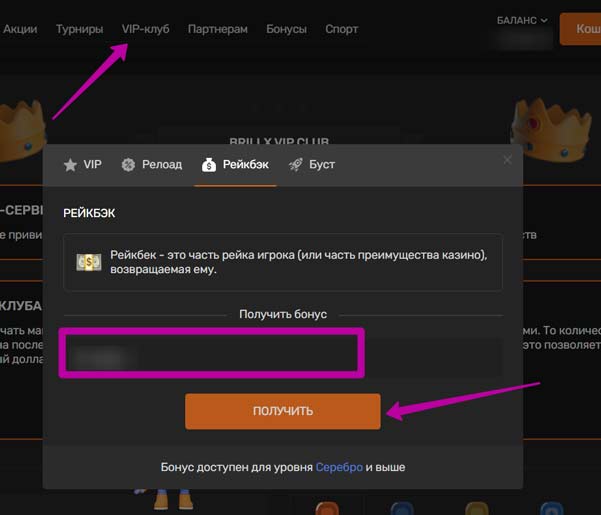The image size is (601, 515).
Task: Click the money bag Рейкбэк icon
Action: 209,165
